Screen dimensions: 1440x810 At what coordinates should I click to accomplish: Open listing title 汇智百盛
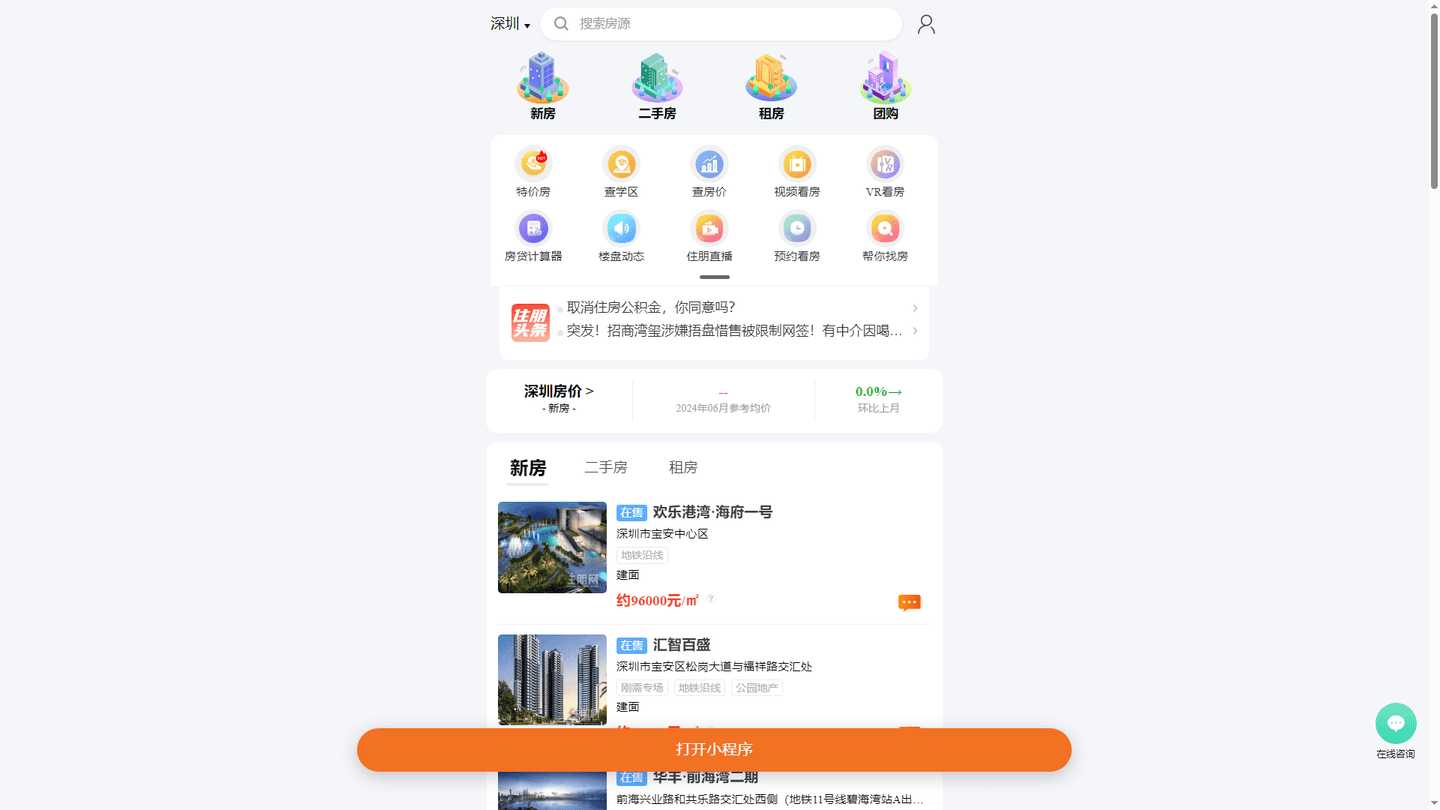click(682, 645)
